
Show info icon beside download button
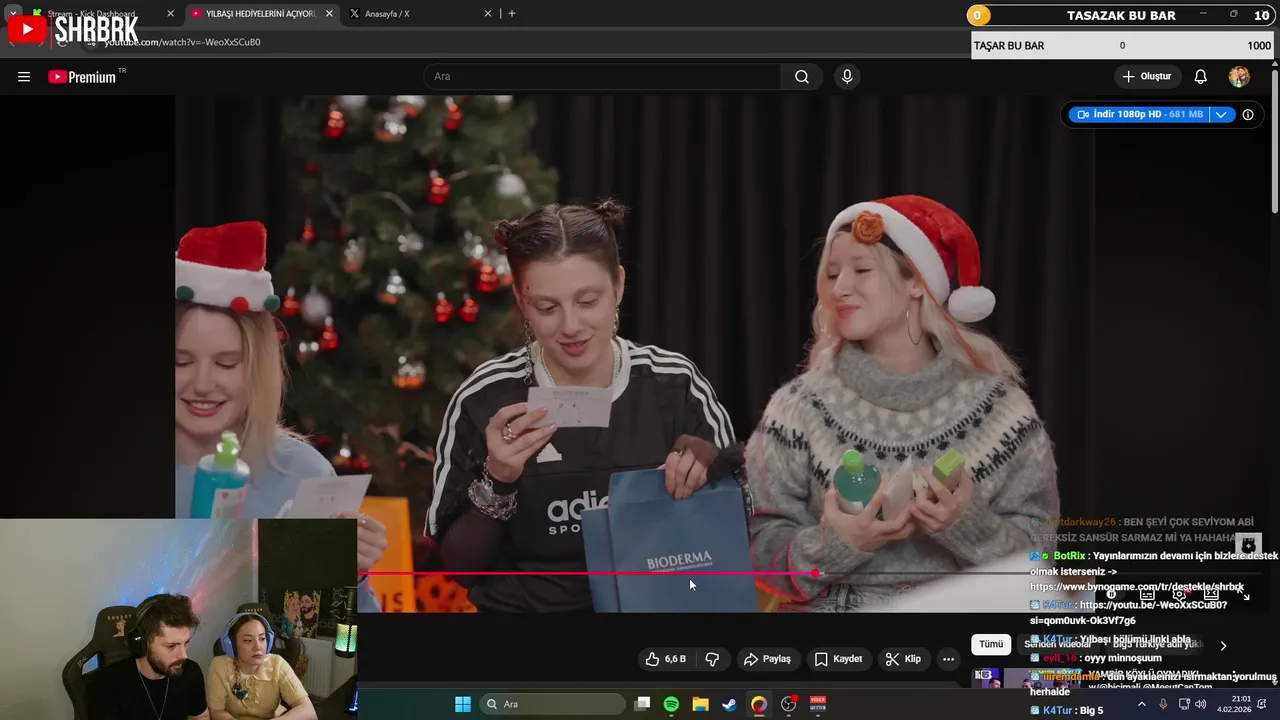1248,114
